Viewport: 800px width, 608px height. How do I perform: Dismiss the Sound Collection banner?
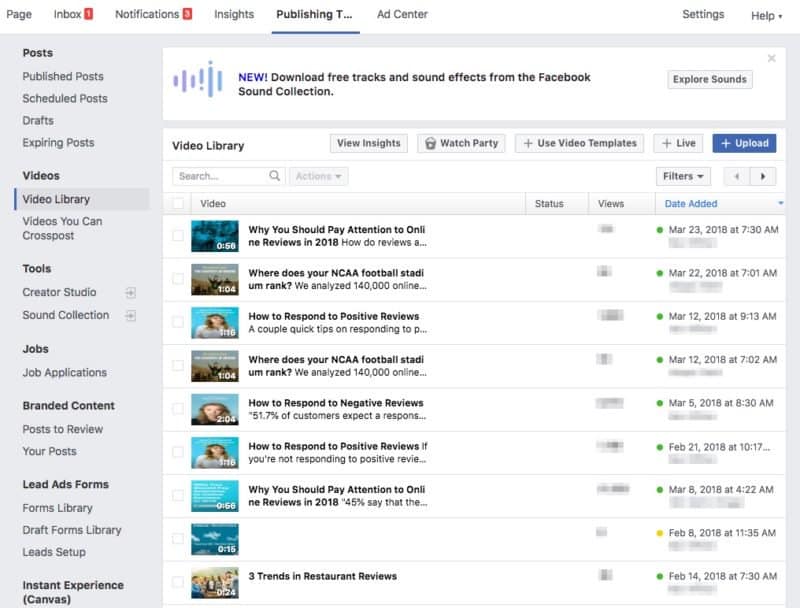click(x=771, y=58)
